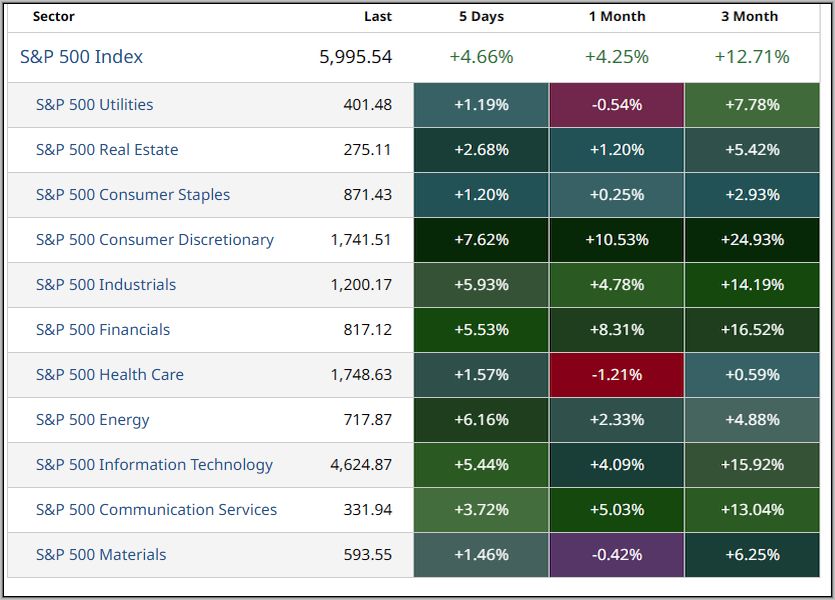Click the Last column header
The width and height of the screenshot is (835, 600).
point(378,16)
